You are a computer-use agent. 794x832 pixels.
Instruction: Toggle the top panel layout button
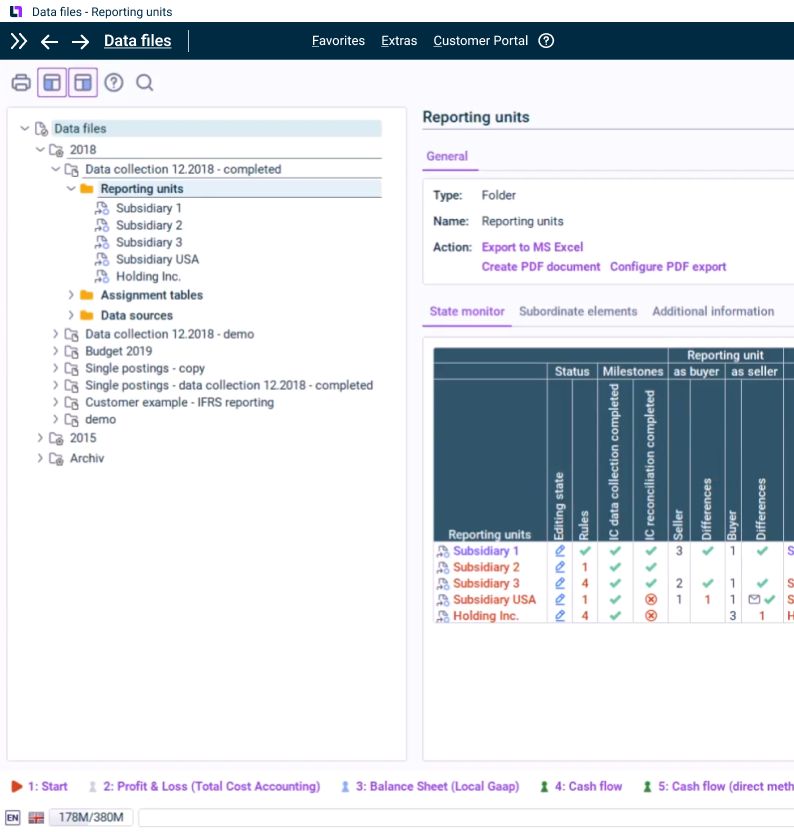(83, 83)
